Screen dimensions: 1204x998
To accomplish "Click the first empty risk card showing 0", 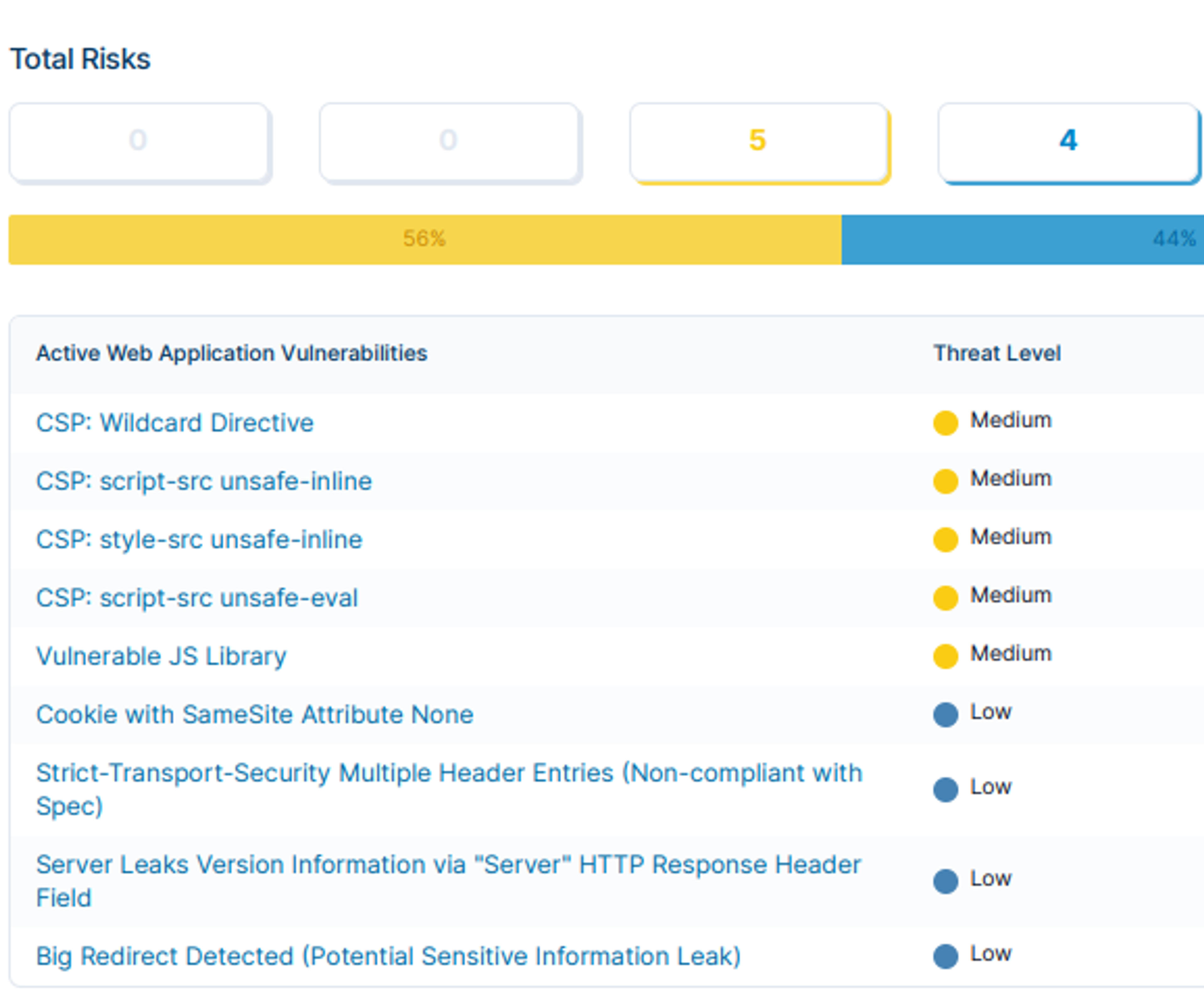I will click(139, 142).
